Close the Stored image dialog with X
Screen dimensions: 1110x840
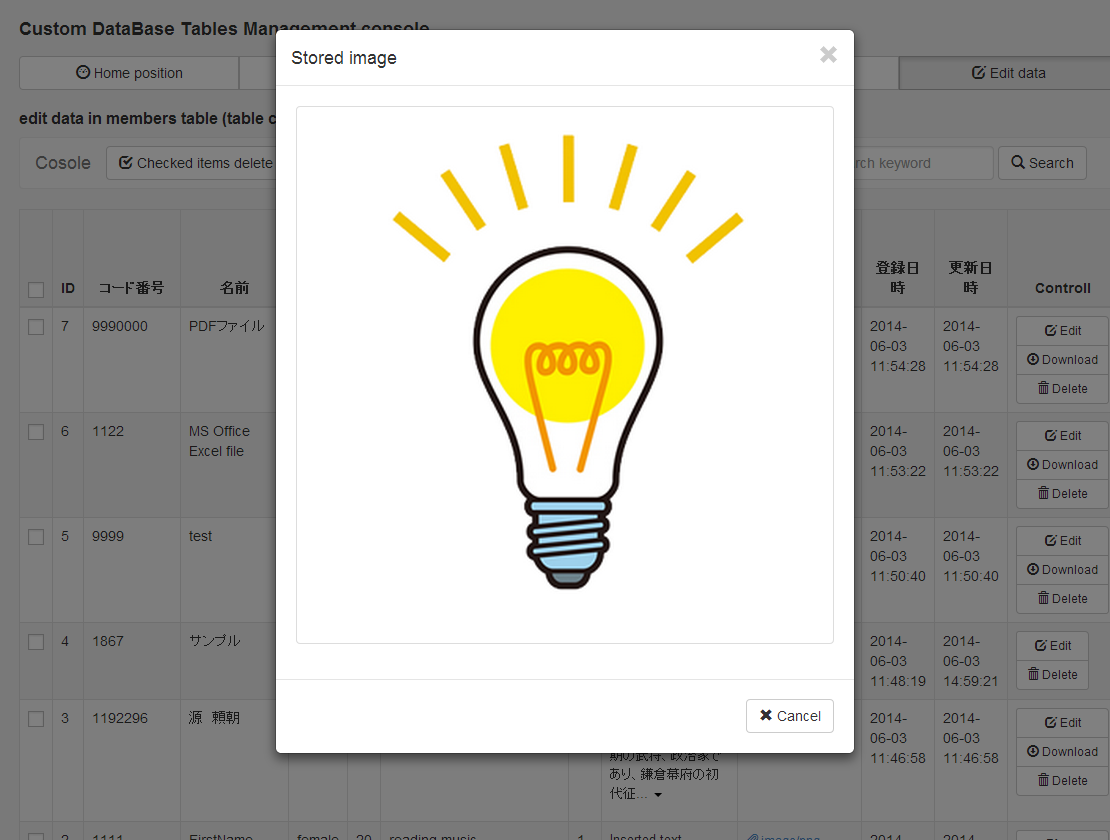828,56
